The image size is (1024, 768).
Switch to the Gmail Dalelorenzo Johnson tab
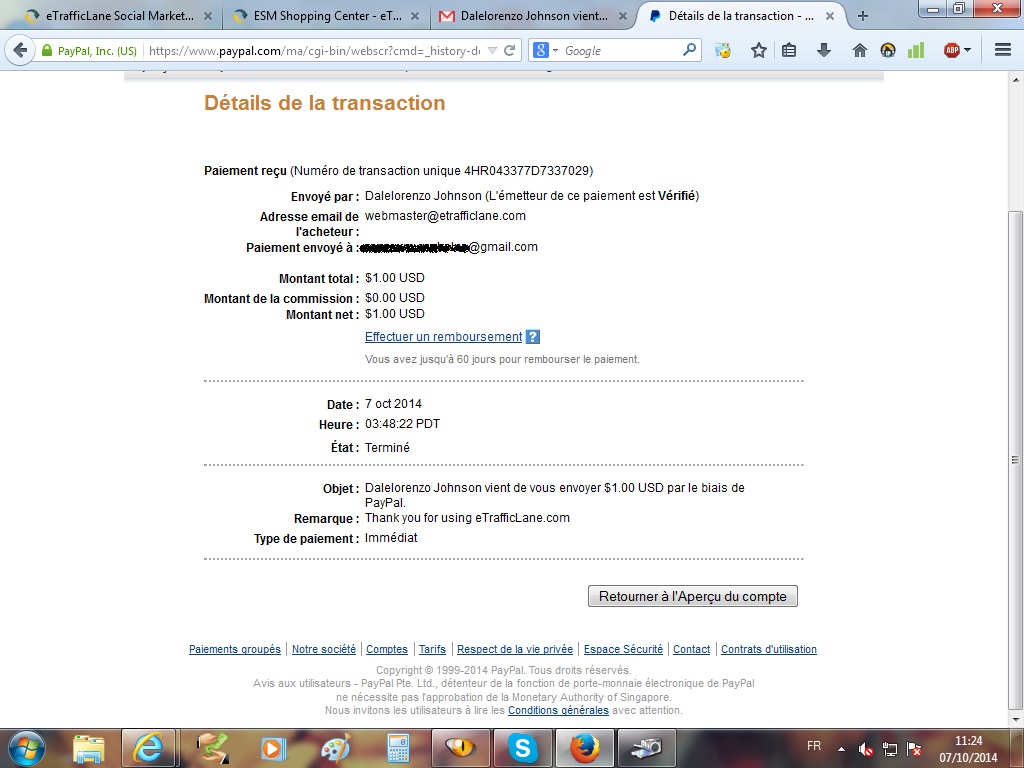pos(532,16)
